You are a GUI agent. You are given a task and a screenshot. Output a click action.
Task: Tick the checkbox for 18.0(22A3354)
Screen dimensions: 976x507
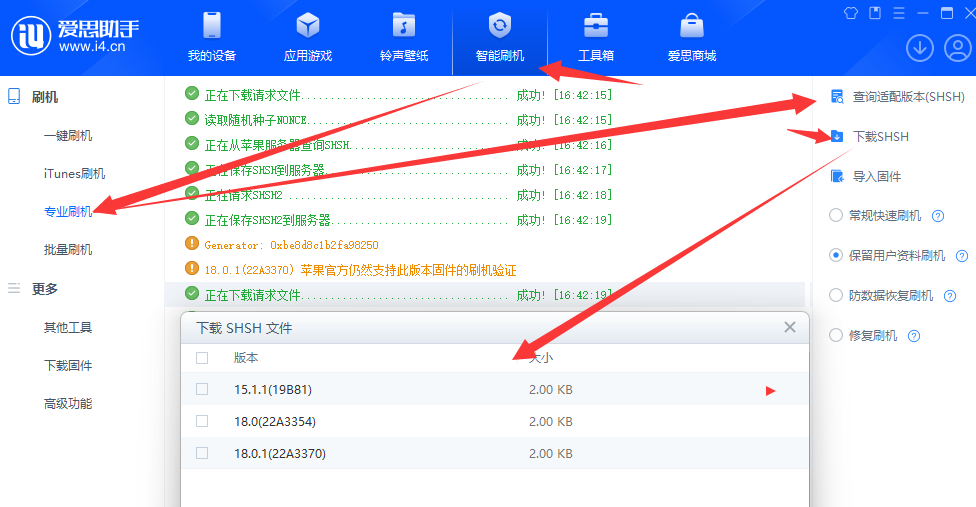pos(202,421)
